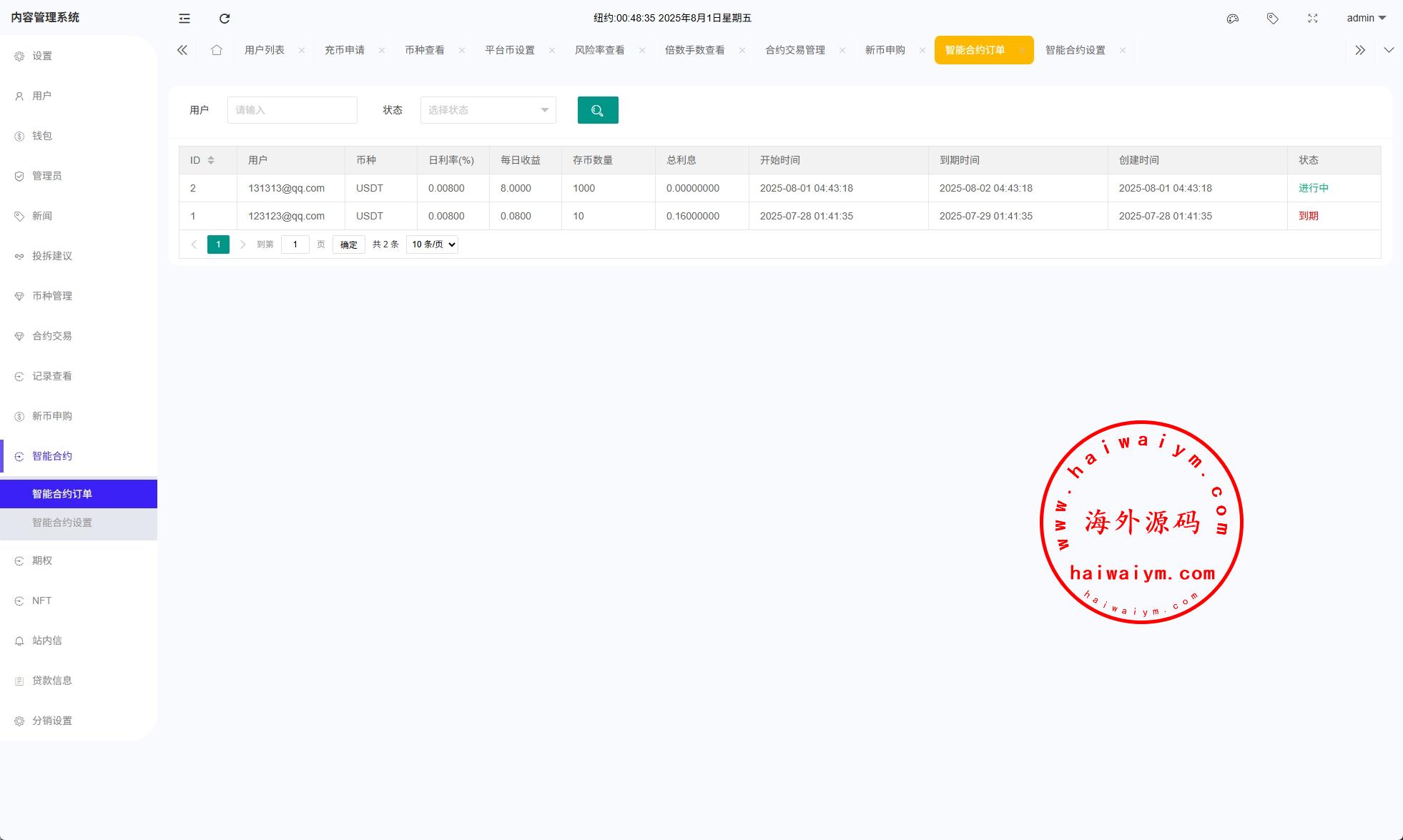Click the tag note icon in header
The image size is (1403, 840).
1272,19
